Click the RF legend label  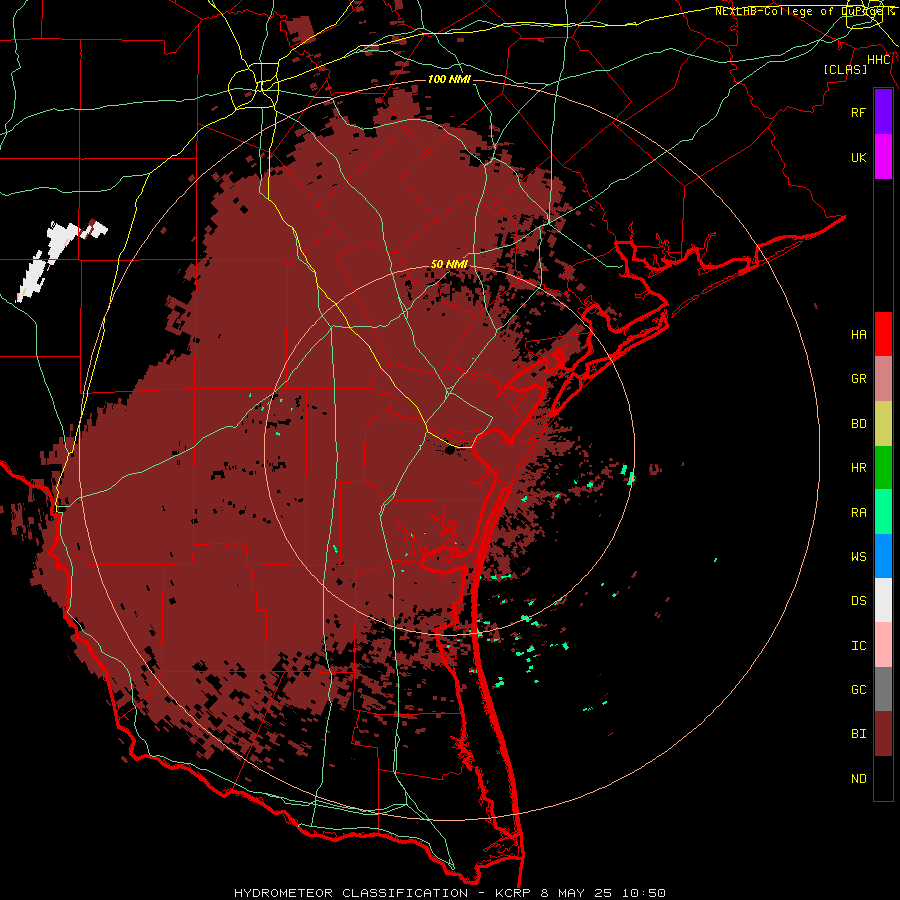(858, 112)
